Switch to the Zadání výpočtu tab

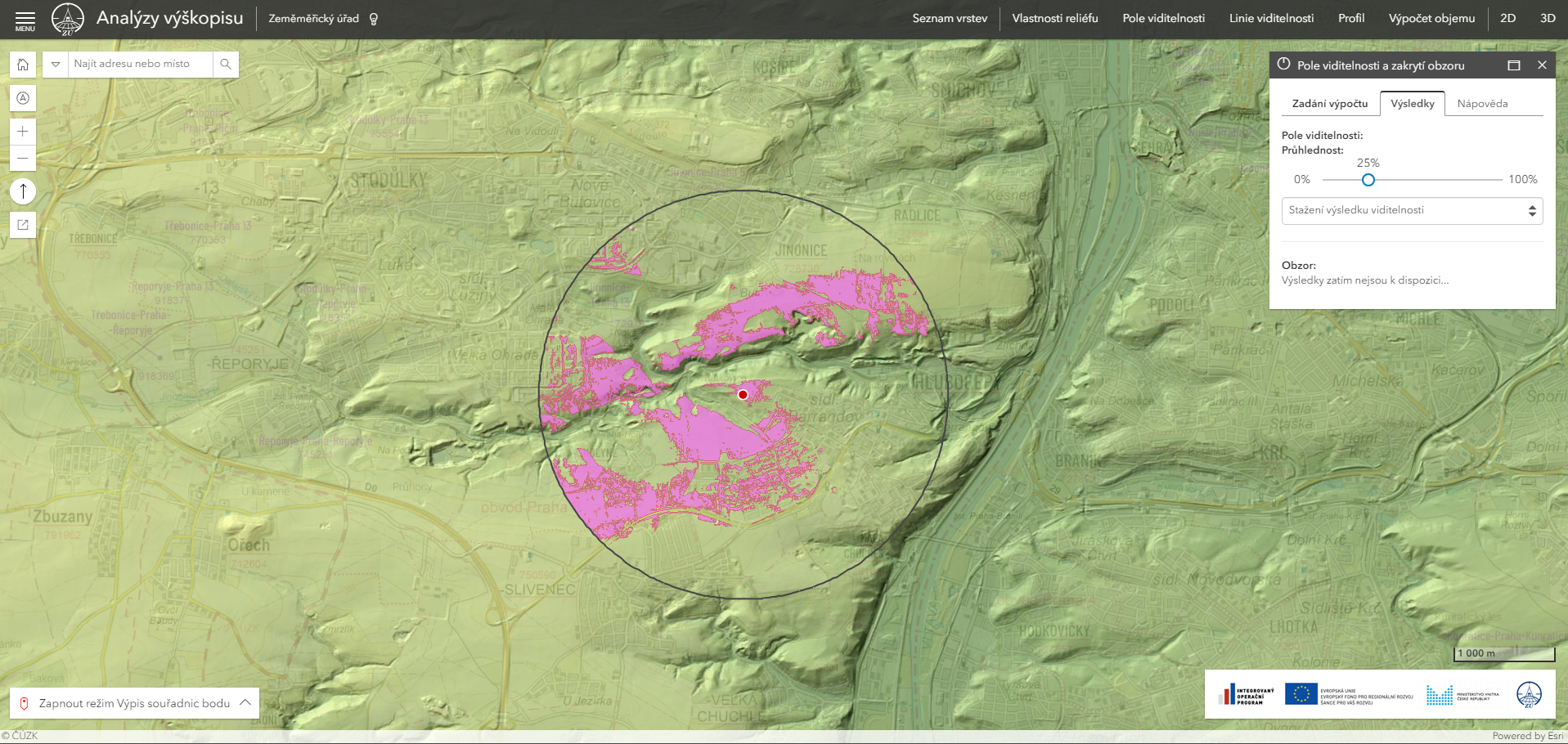1329,104
